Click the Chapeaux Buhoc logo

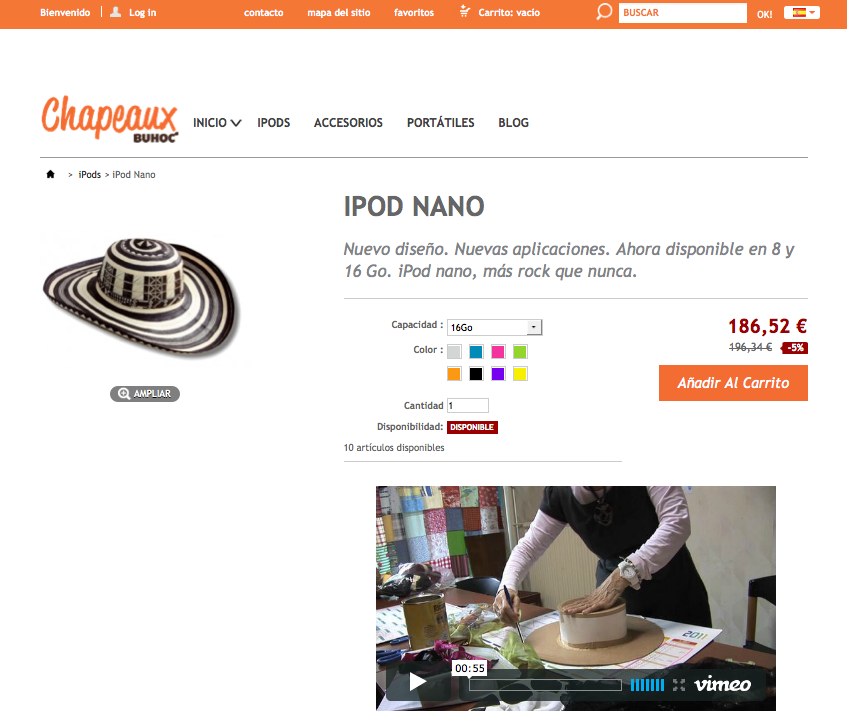pyautogui.click(x=110, y=119)
